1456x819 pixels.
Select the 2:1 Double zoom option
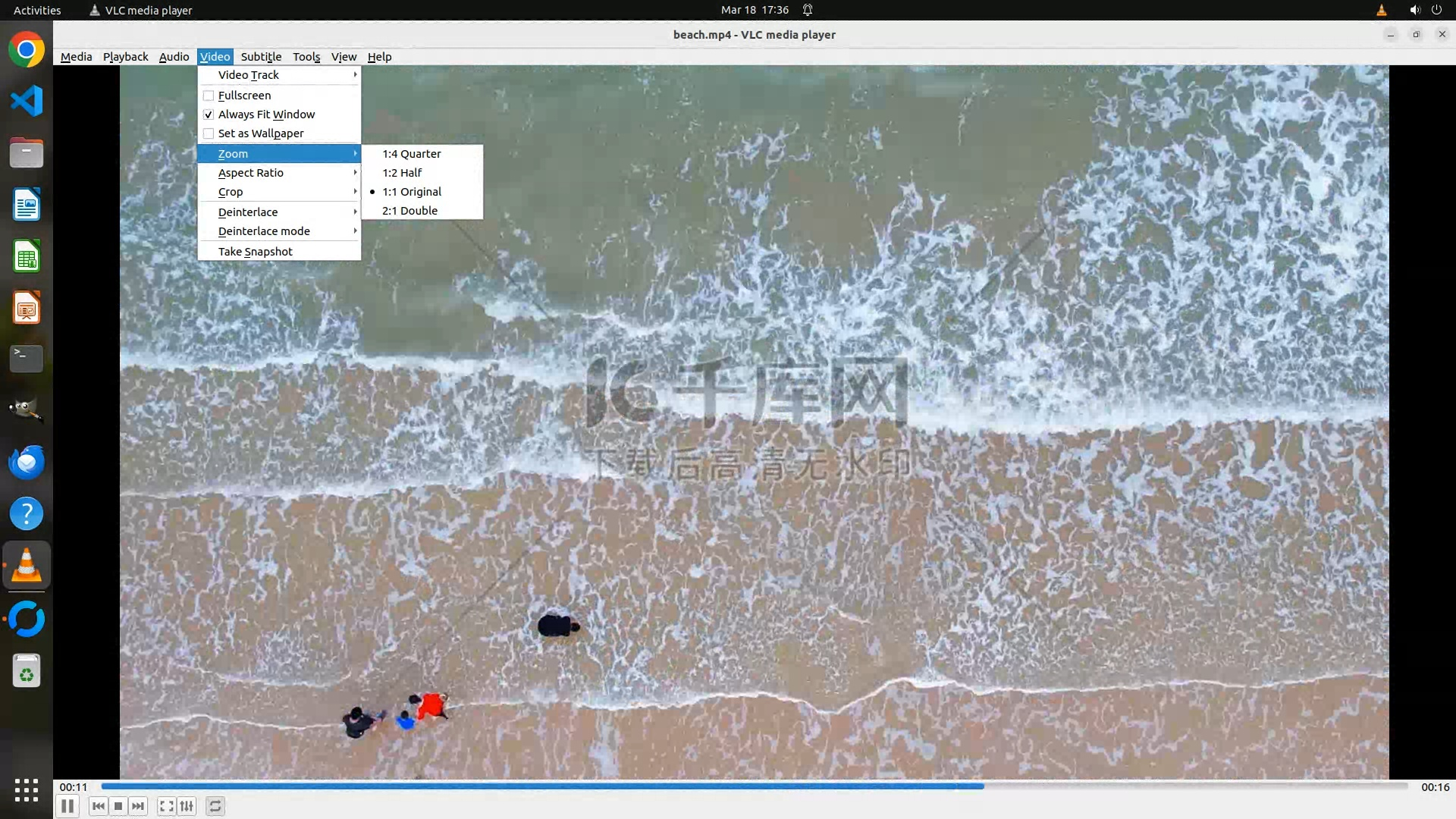pyautogui.click(x=409, y=211)
